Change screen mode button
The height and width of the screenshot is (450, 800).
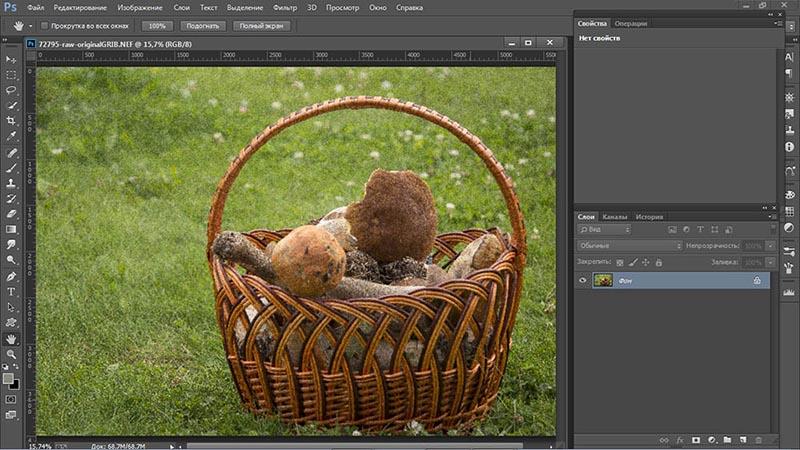(11, 415)
